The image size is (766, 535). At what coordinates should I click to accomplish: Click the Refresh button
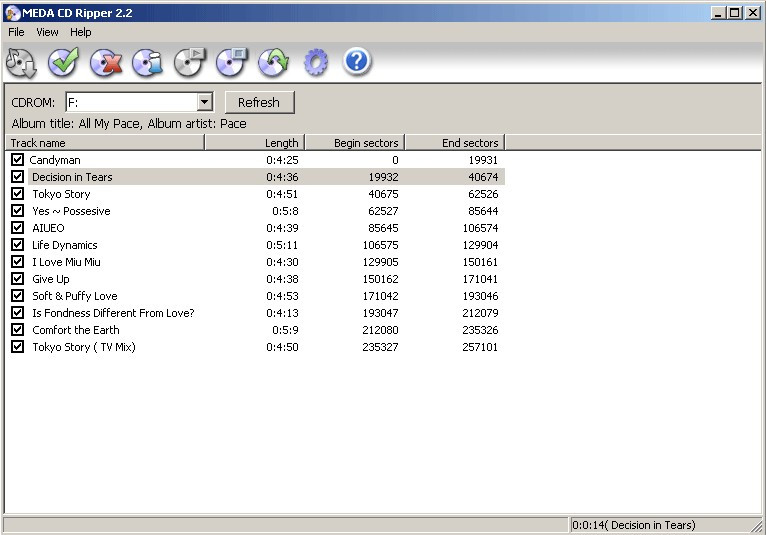pyautogui.click(x=259, y=103)
